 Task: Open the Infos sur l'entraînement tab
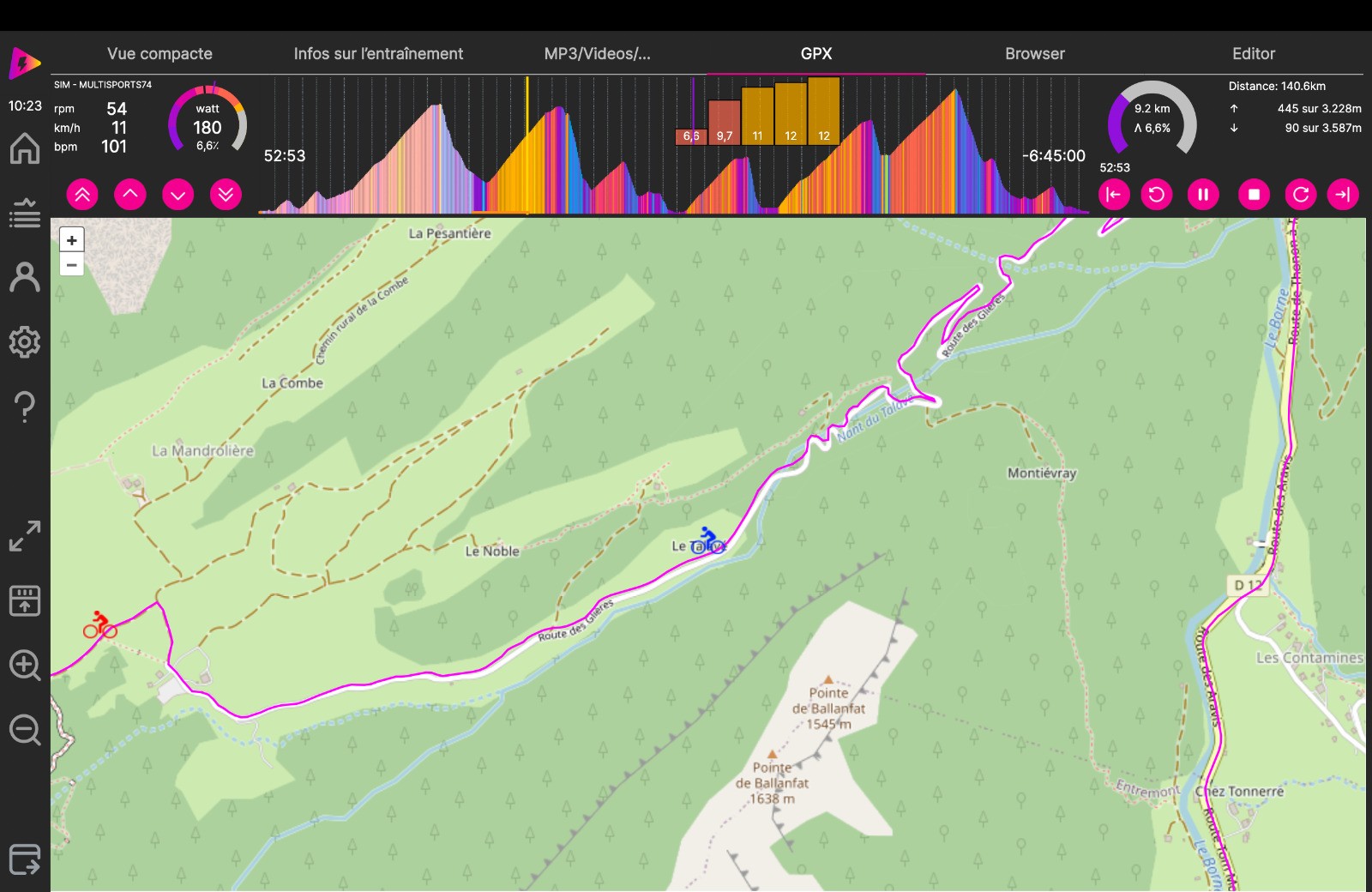coord(378,53)
